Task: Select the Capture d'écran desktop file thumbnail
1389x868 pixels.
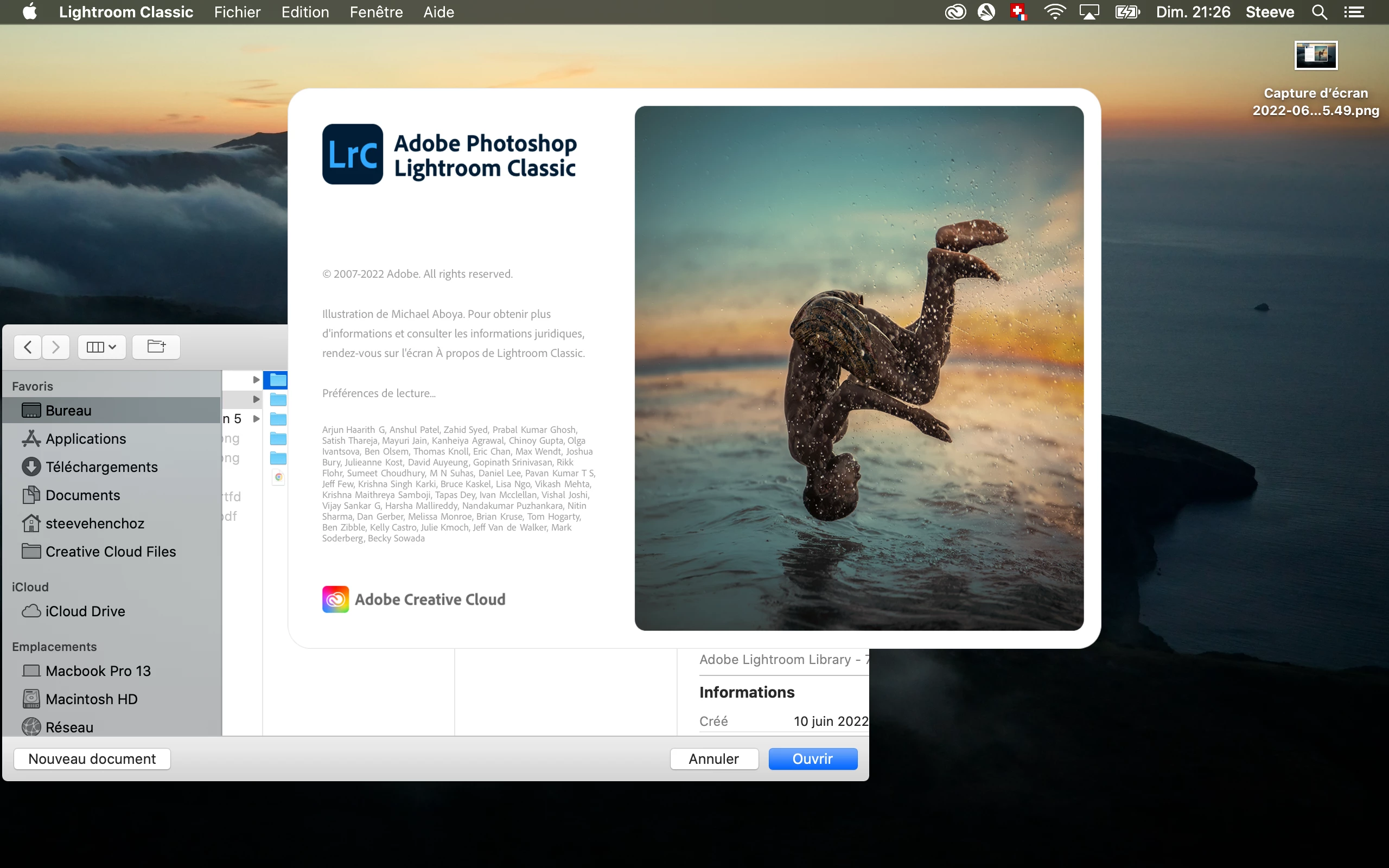Action: [1316, 55]
